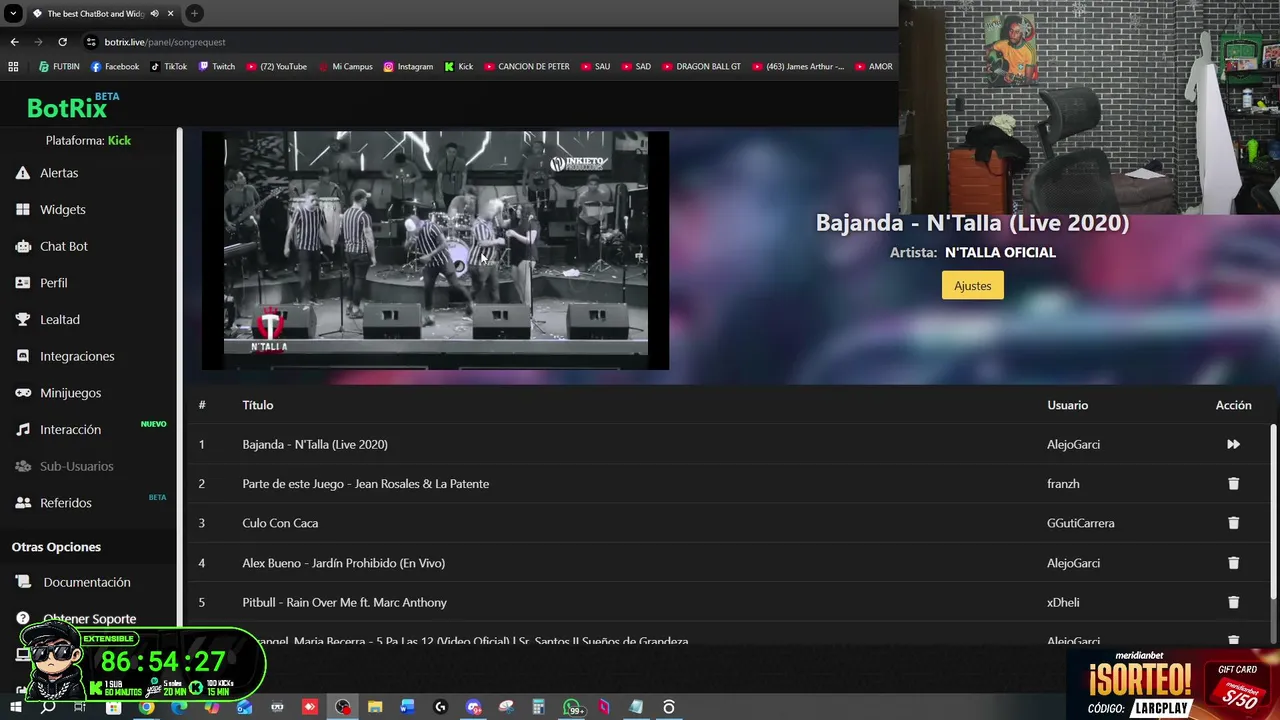Click the artist name N'TALLA OFICIAL
Viewport: 1280px width, 720px height.
1000,252
